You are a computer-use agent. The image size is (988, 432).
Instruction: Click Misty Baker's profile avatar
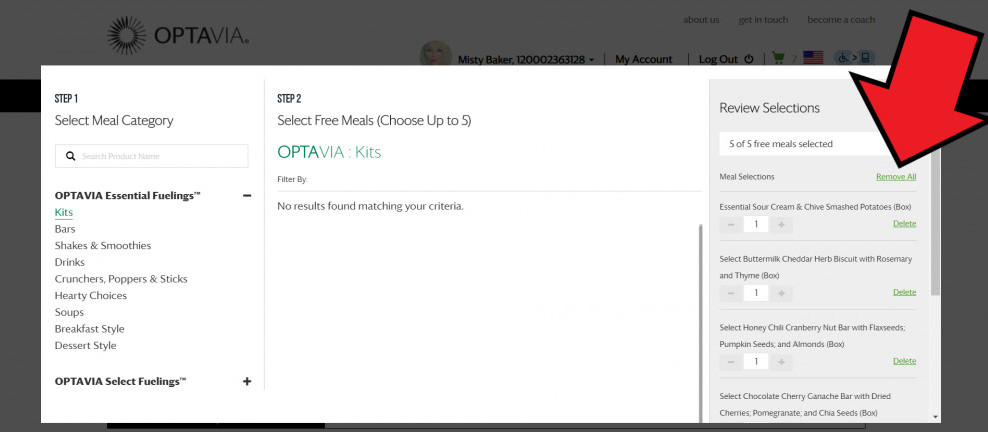[x=436, y=54]
